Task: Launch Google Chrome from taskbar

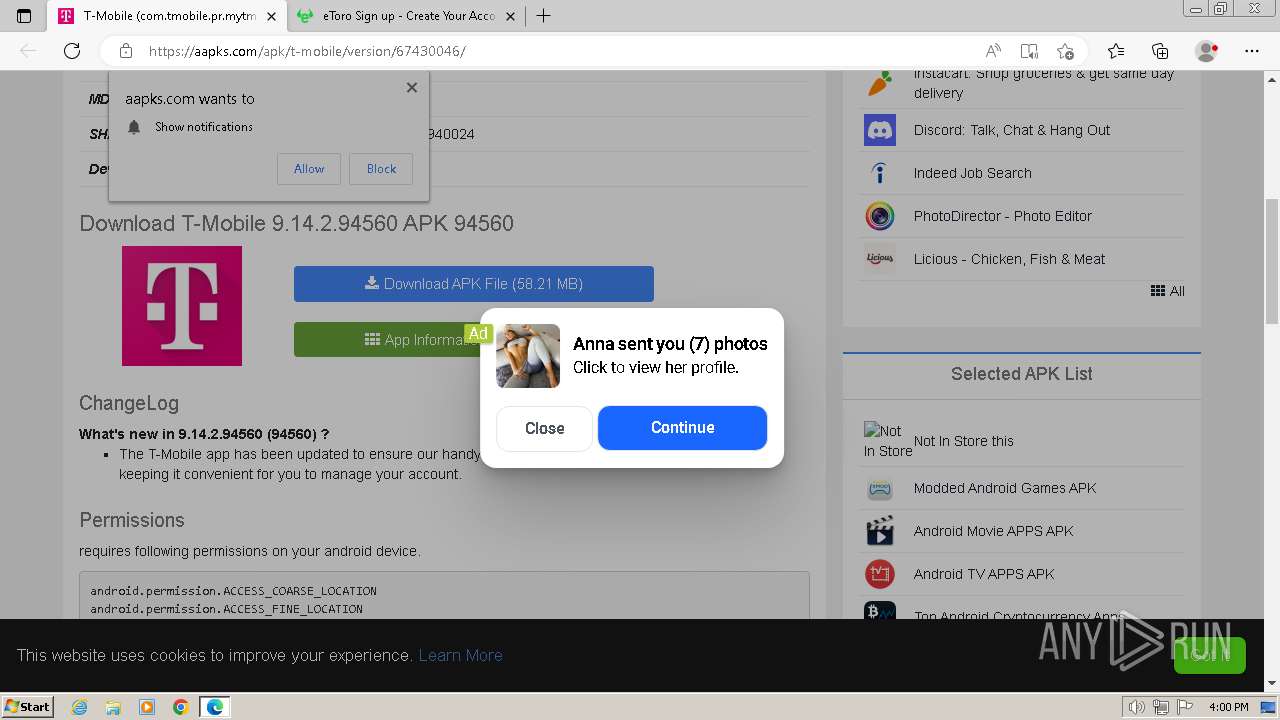Action: click(181, 707)
